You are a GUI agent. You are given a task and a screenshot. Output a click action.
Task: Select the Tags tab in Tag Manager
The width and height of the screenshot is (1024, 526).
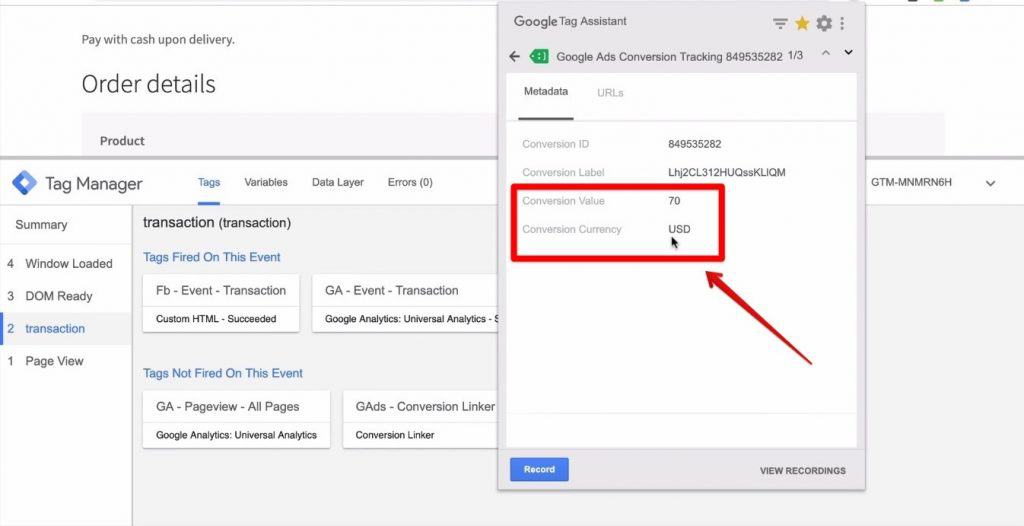208,182
